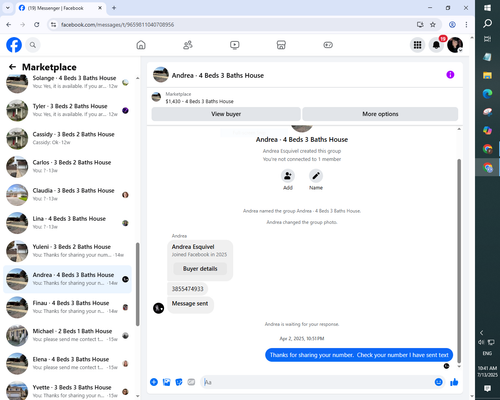
Task: Click Buyer details button
Action: tap(200, 269)
